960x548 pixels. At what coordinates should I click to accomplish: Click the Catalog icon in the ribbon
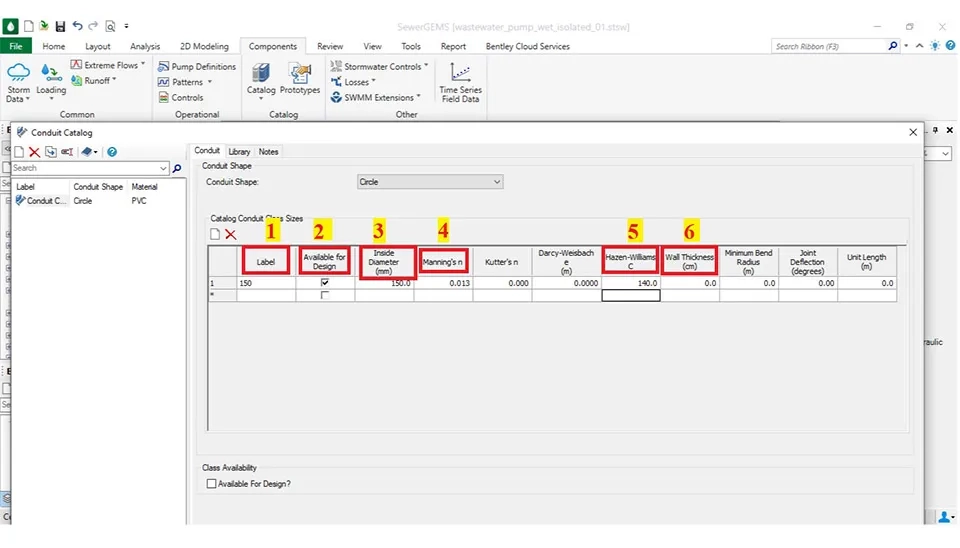tap(261, 79)
